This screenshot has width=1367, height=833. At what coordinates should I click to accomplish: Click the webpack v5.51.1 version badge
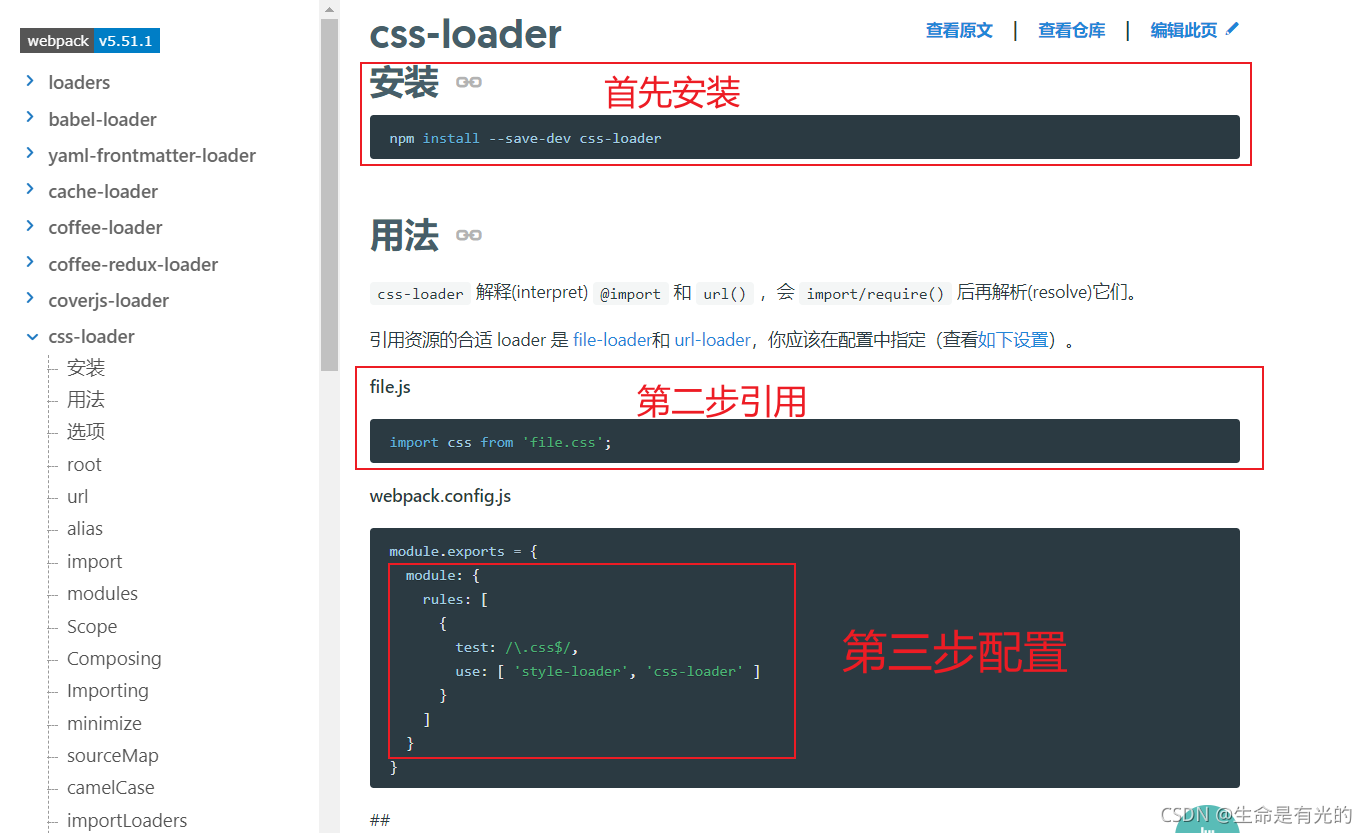point(90,41)
